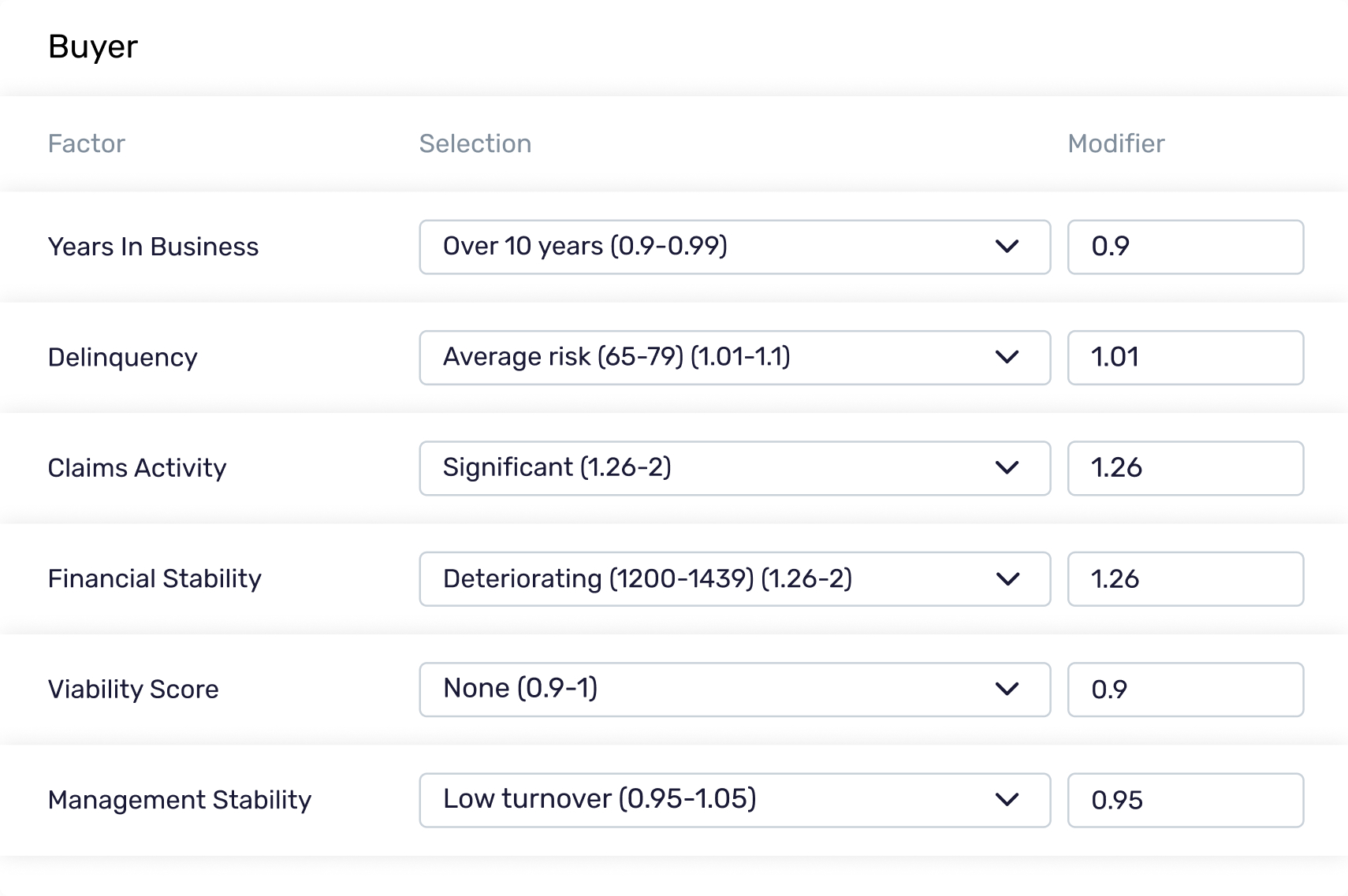1348x896 pixels.
Task: Click the chevron arrow beside Low turnover
Action: click(x=1007, y=800)
